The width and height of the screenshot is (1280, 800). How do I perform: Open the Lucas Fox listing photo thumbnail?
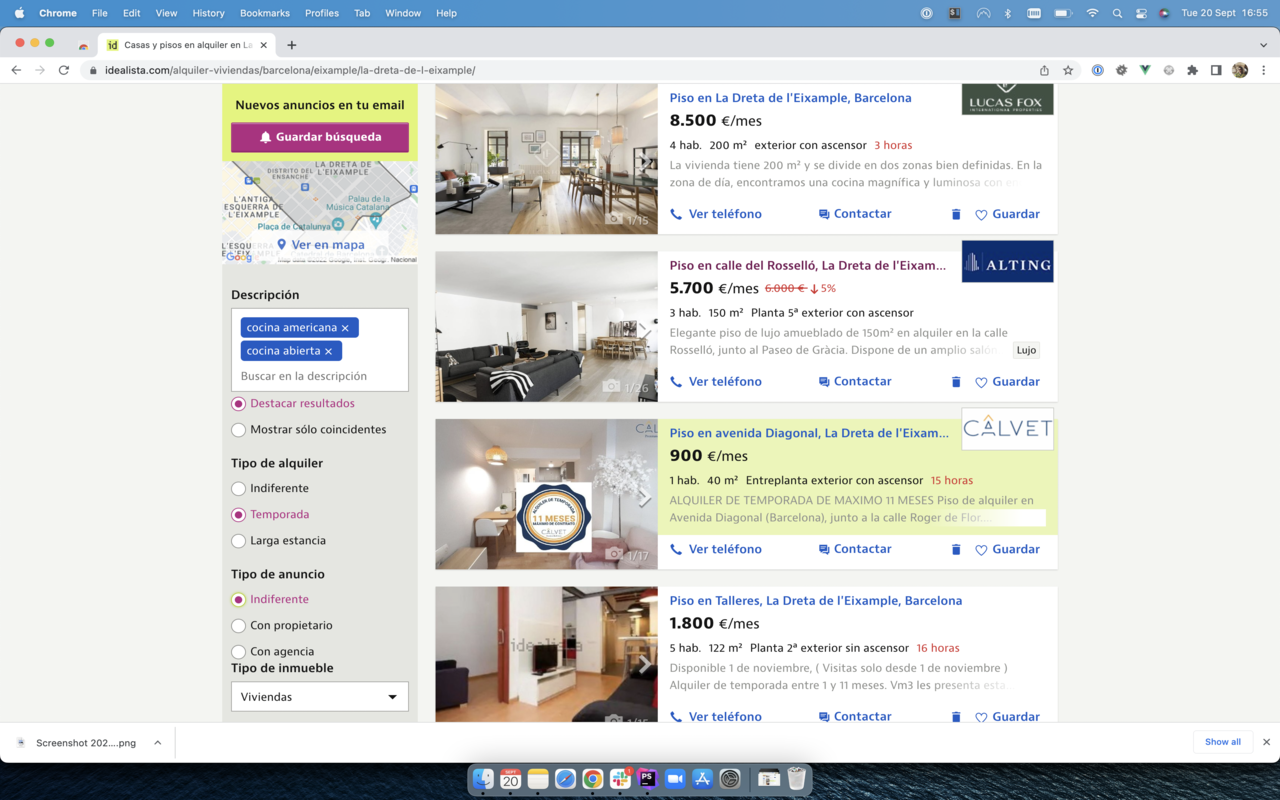point(546,158)
